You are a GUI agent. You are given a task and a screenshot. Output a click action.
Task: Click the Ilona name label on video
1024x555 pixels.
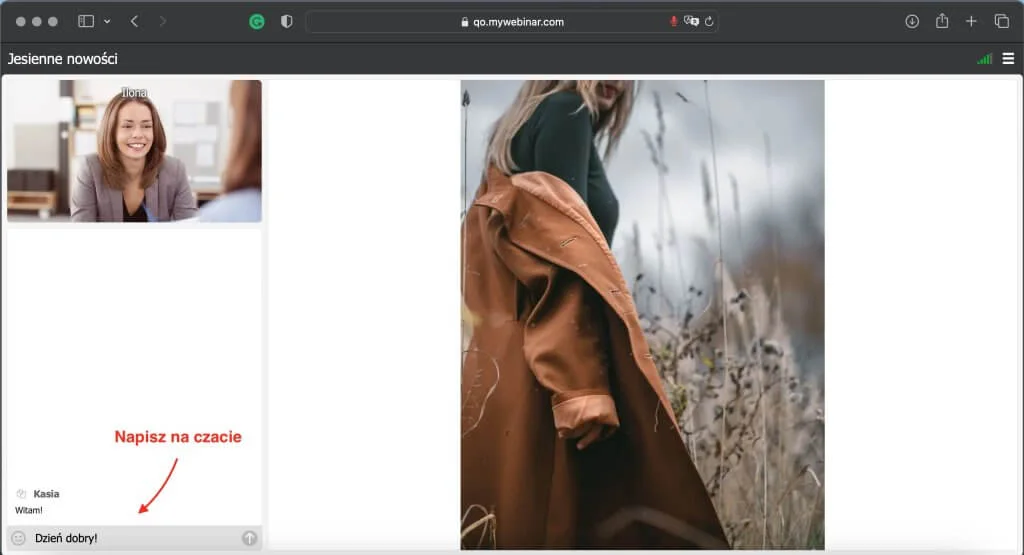pyautogui.click(x=134, y=93)
